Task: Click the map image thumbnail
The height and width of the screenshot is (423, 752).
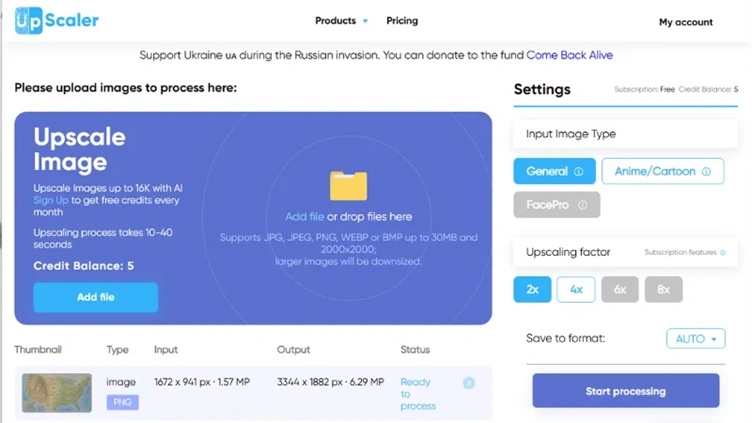Action: [x=57, y=393]
